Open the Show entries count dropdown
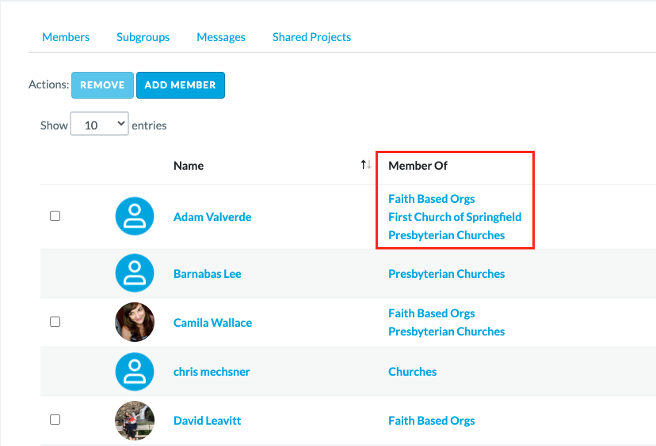Screen dimensions: 656x446 (x=99, y=124)
